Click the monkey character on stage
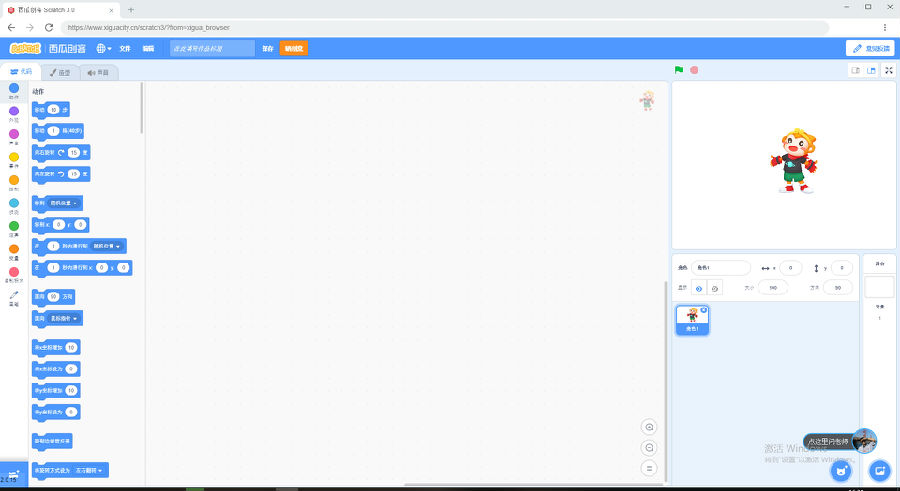Image resolution: width=900 pixels, height=491 pixels. (794, 161)
